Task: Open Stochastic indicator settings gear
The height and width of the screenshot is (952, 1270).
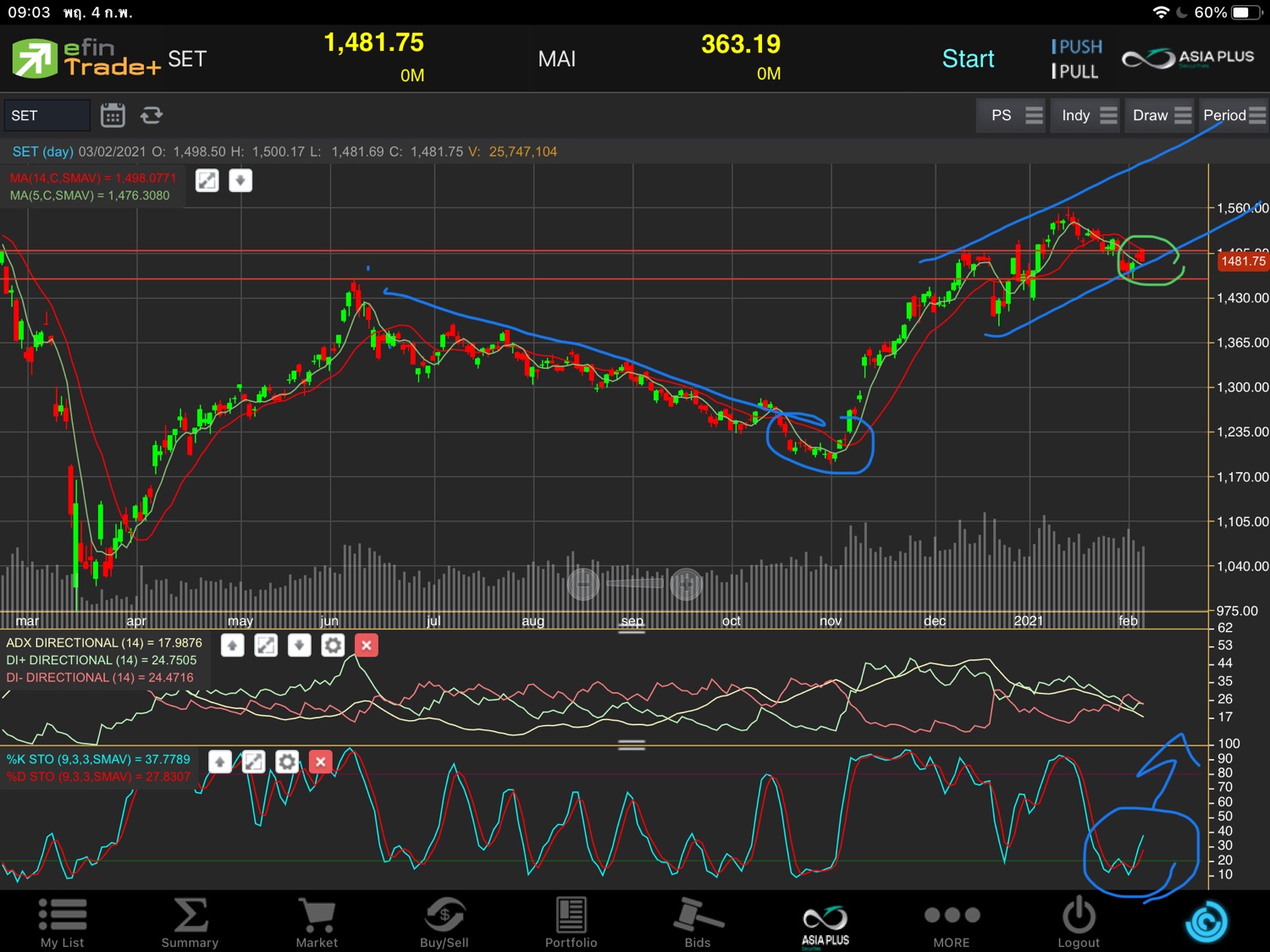Action: click(287, 762)
